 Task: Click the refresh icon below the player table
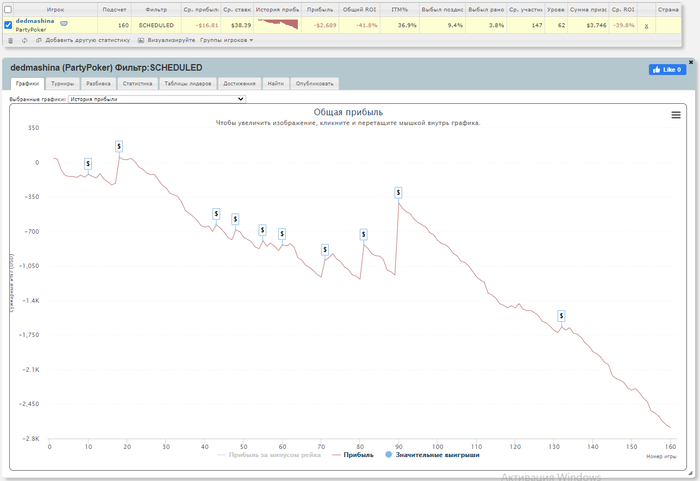click(x=25, y=41)
